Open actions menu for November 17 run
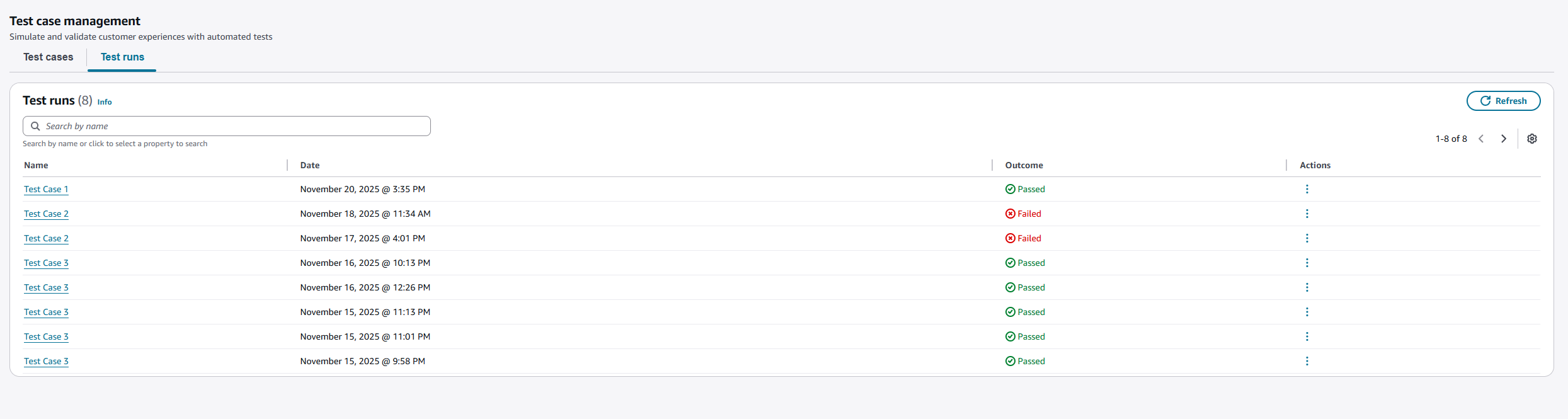Screen dimensions: 1568x419 click(1307, 238)
